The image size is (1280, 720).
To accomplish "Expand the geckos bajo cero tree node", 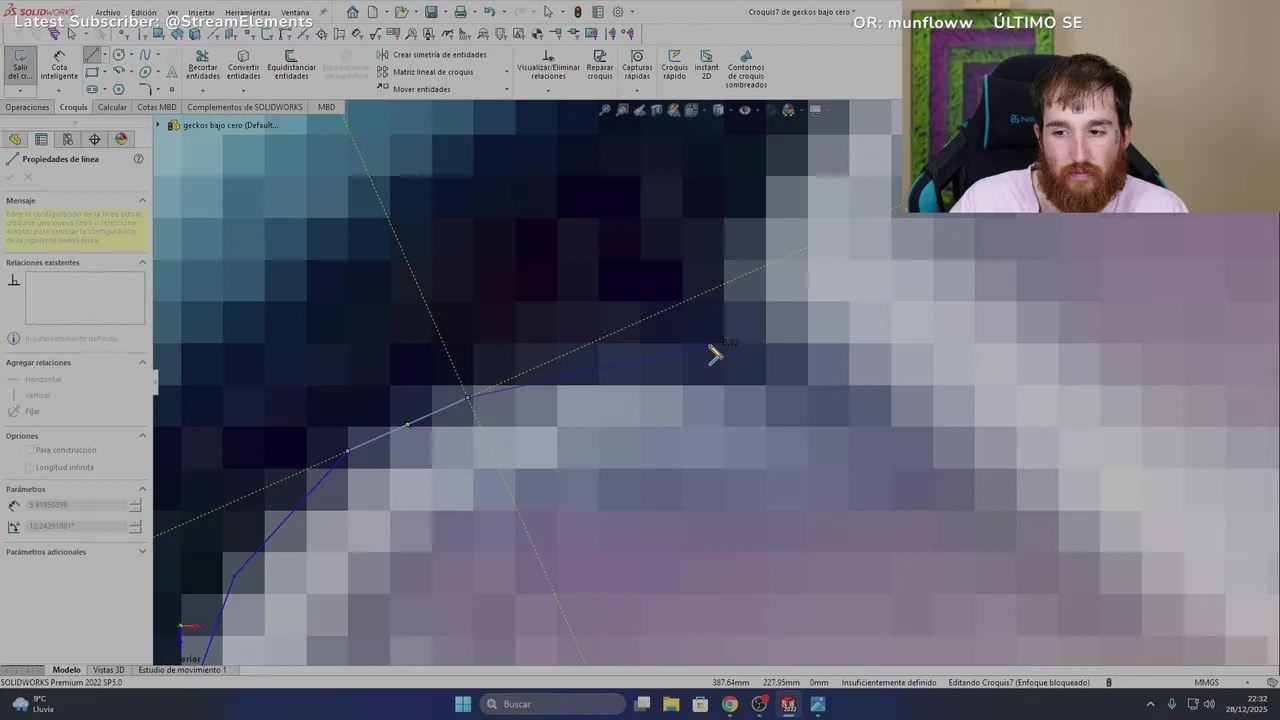I will (x=158, y=125).
